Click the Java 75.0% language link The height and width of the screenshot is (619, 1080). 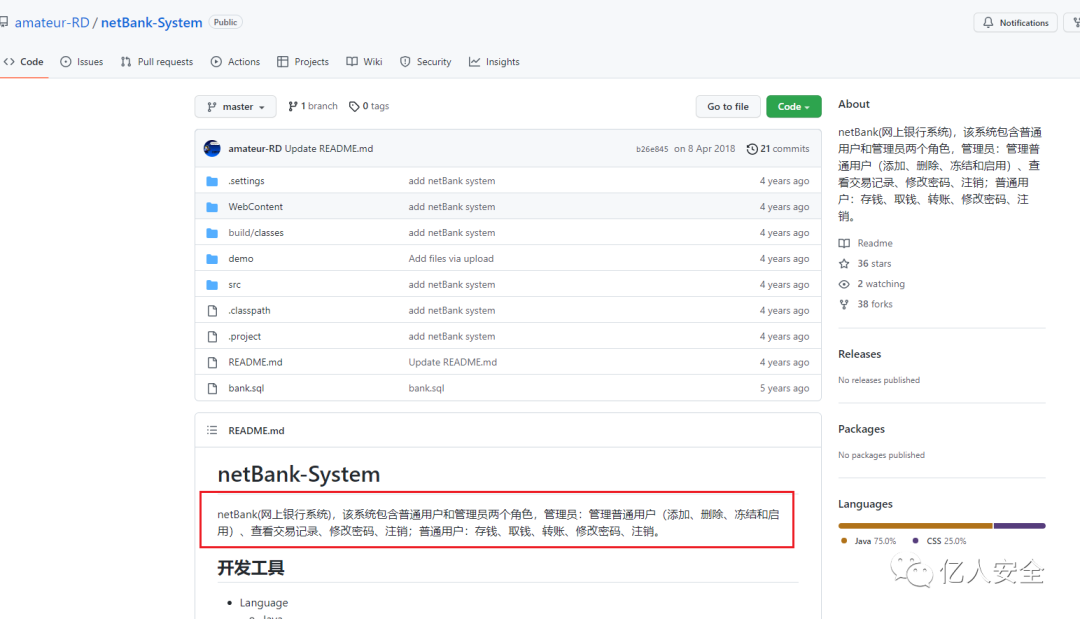click(x=869, y=541)
